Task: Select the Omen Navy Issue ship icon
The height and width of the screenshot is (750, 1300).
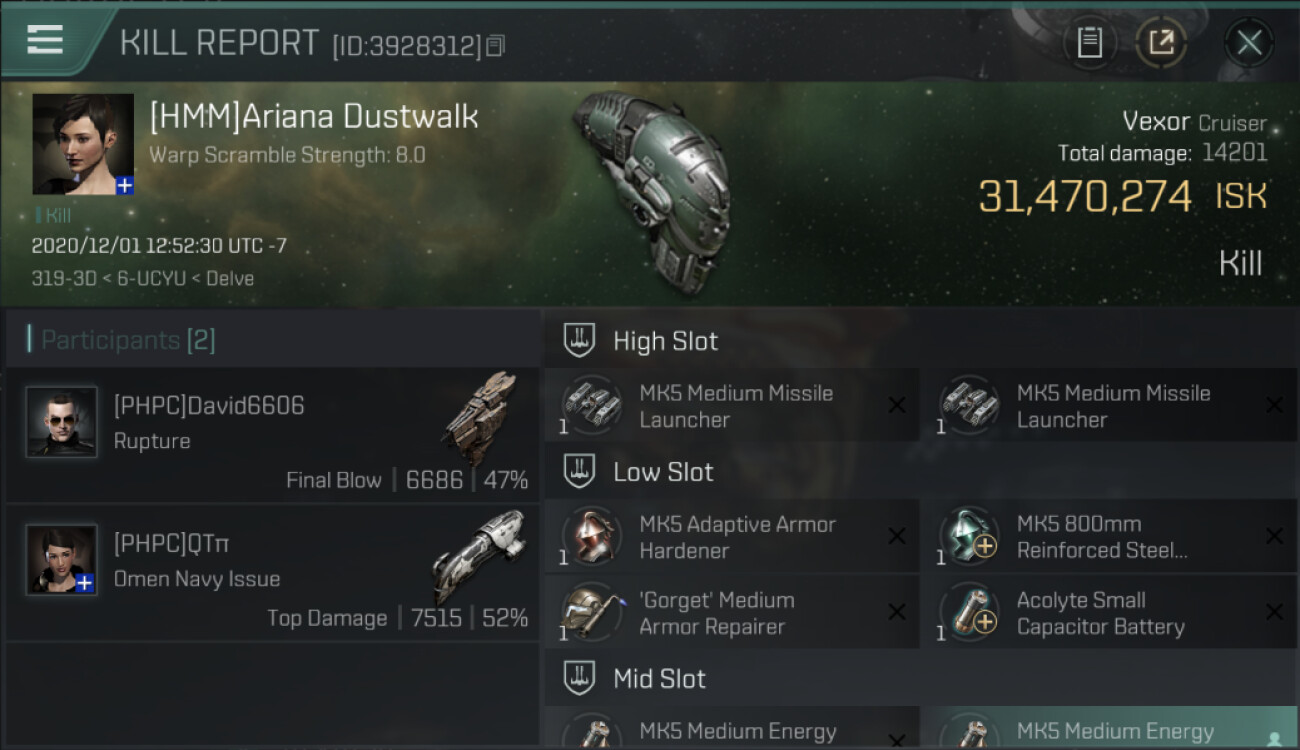Action: click(479, 556)
